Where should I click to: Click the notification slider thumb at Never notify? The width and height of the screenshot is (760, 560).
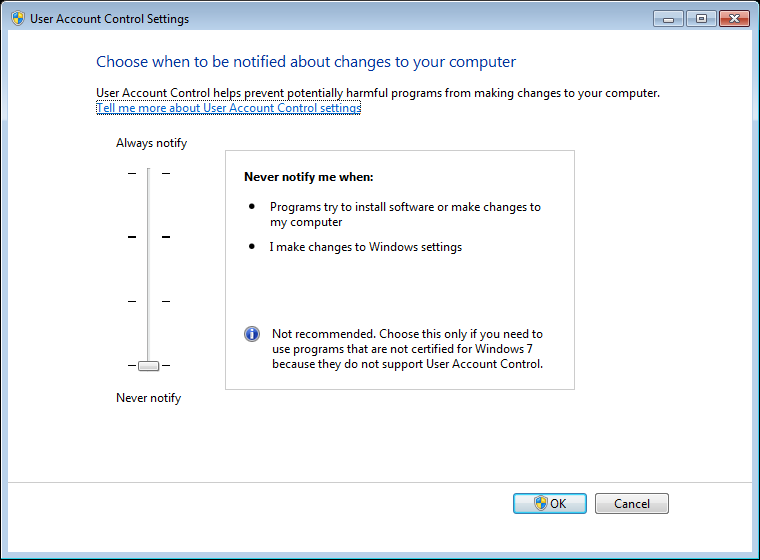[x=148, y=366]
